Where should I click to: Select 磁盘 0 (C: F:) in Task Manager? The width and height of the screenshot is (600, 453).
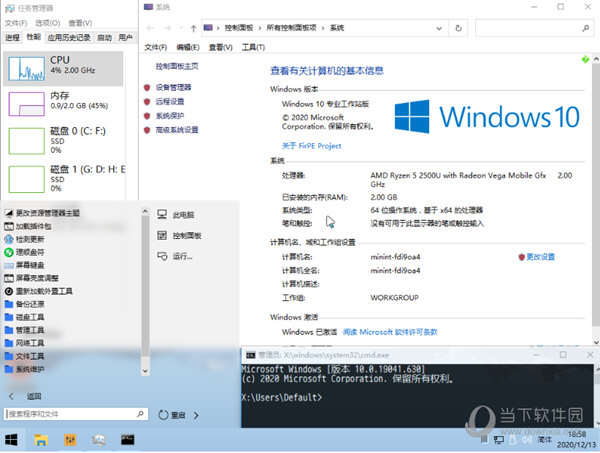coord(64,141)
